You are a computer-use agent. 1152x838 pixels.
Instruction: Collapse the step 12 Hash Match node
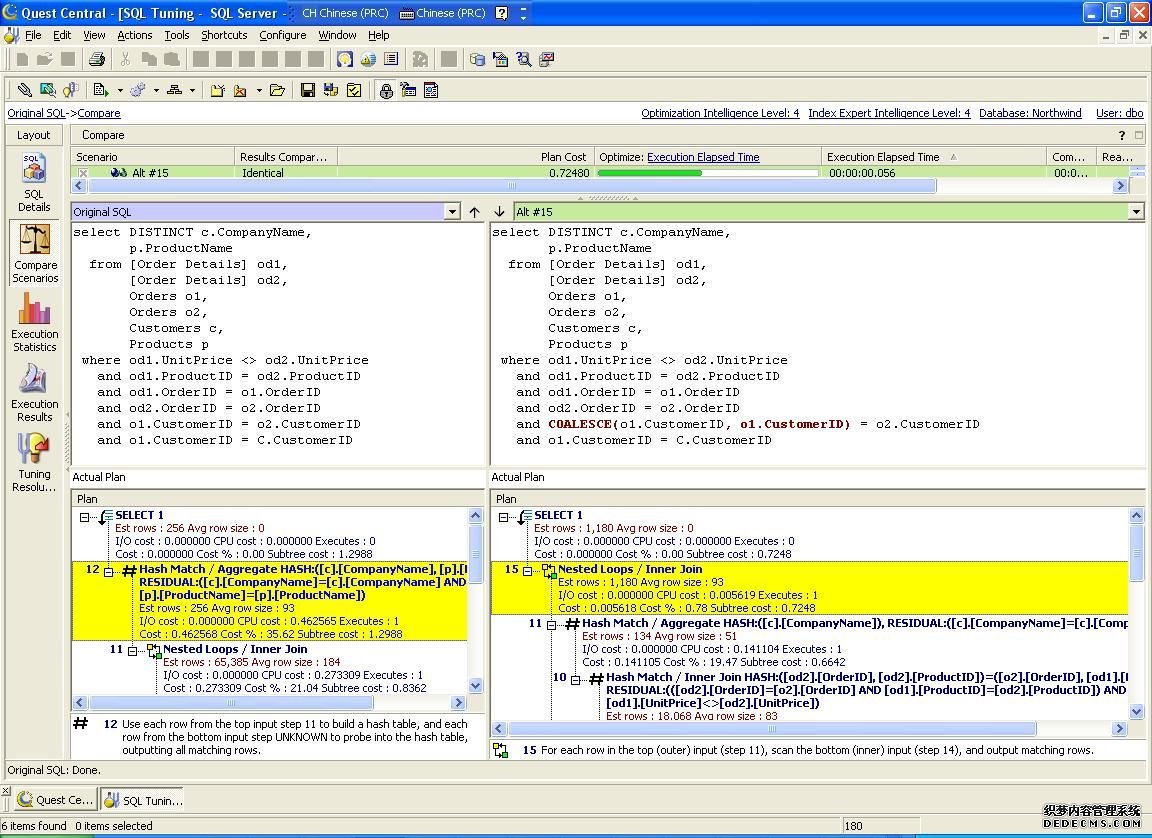pyautogui.click(x=109, y=570)
